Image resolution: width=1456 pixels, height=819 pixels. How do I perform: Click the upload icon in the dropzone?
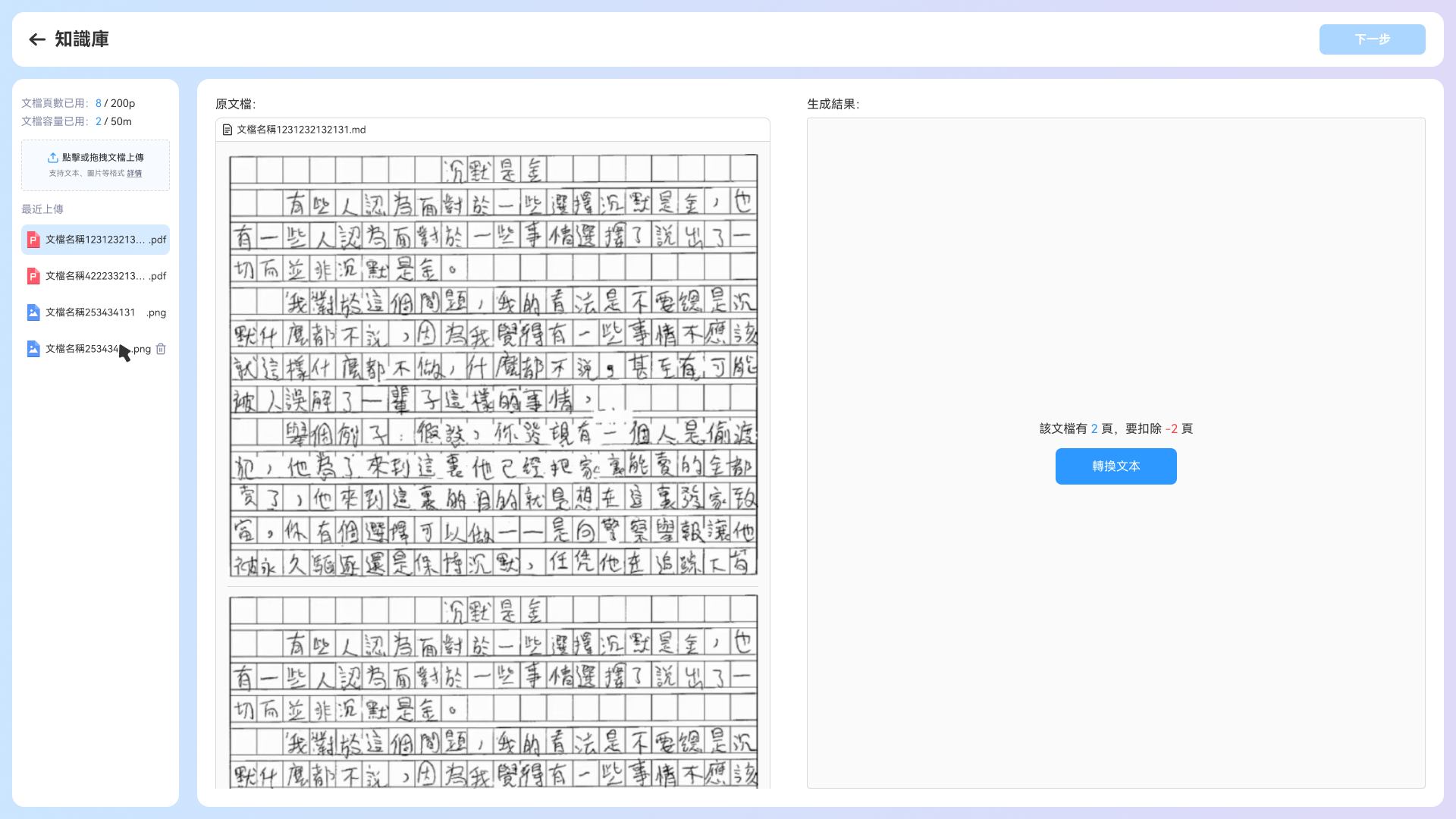coord(53,158)
